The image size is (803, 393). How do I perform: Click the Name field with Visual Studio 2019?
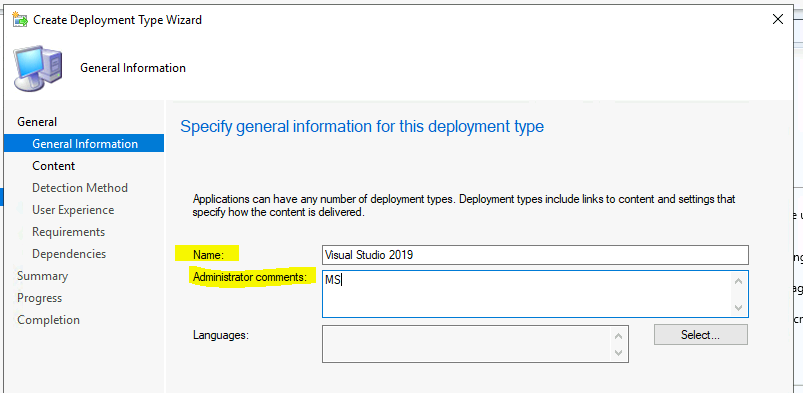[x=535, y=255]
